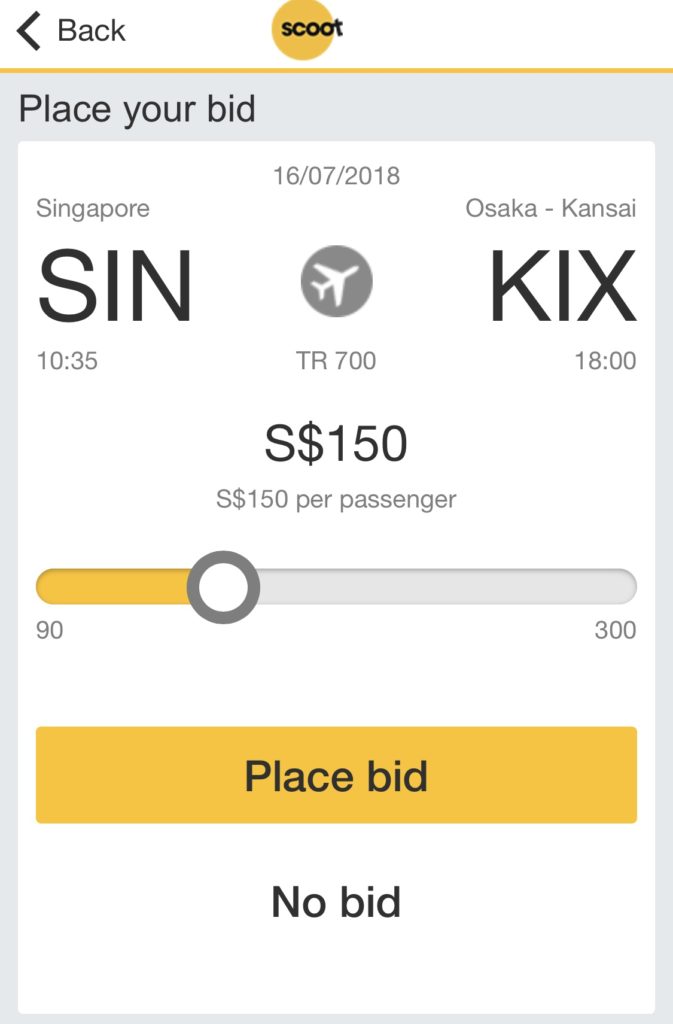Tap the 10:35 departure time

(67, 361)
